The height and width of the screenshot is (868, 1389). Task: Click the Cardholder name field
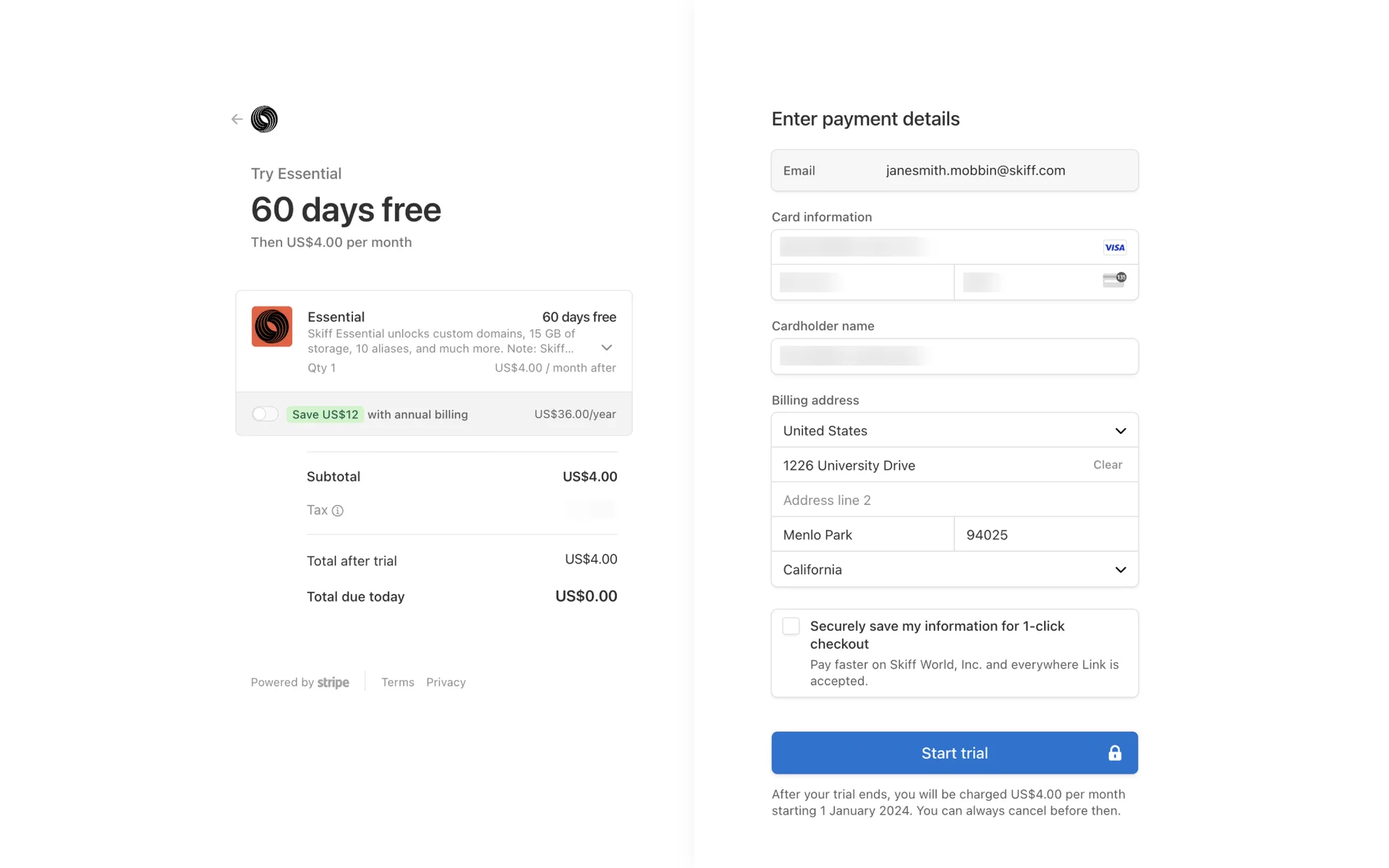click(x=954, y=356)
